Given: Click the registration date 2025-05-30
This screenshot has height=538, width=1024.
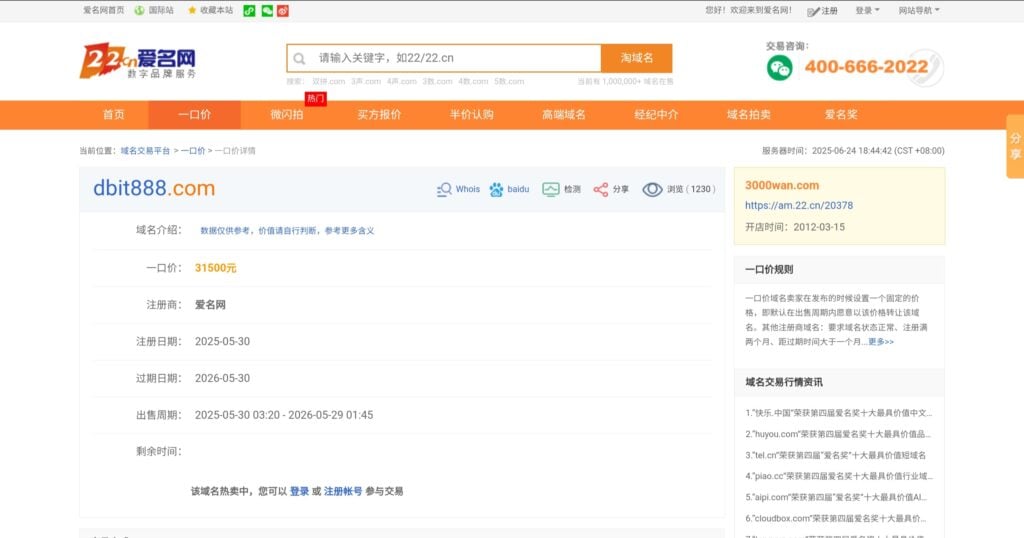Looking at the screenshot, I should [x=222, y=341].
